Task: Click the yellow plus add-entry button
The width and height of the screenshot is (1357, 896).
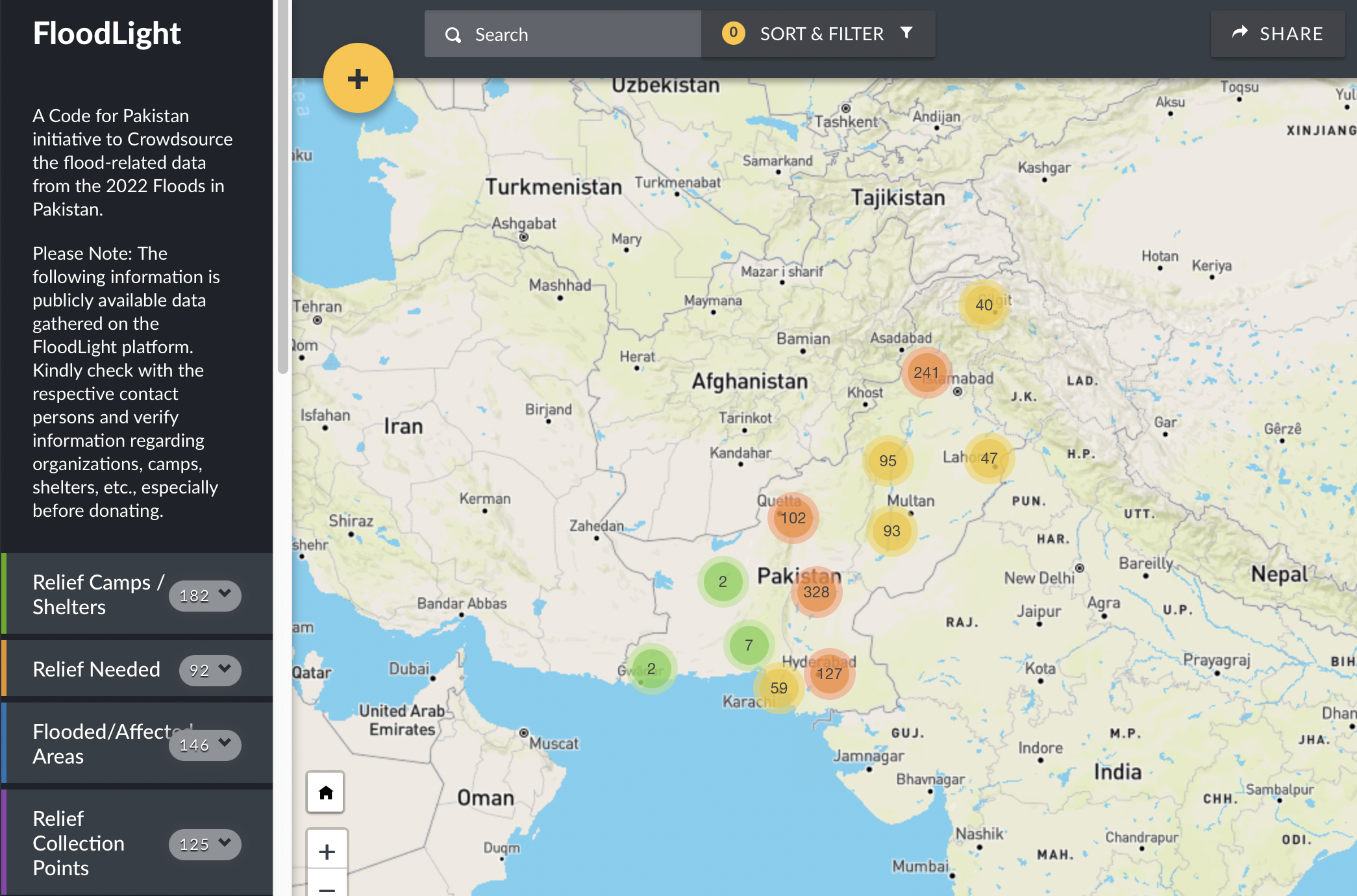Action: [358, 79]
